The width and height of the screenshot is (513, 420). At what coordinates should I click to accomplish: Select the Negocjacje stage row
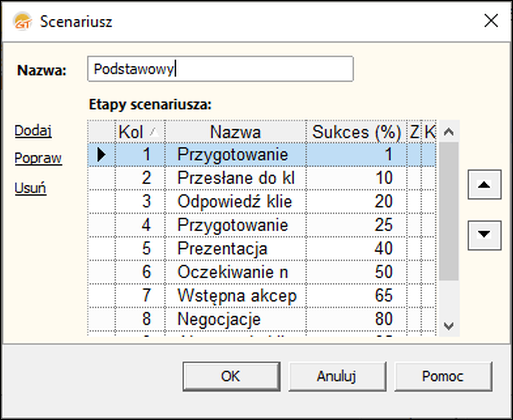(x=262, y=319)
